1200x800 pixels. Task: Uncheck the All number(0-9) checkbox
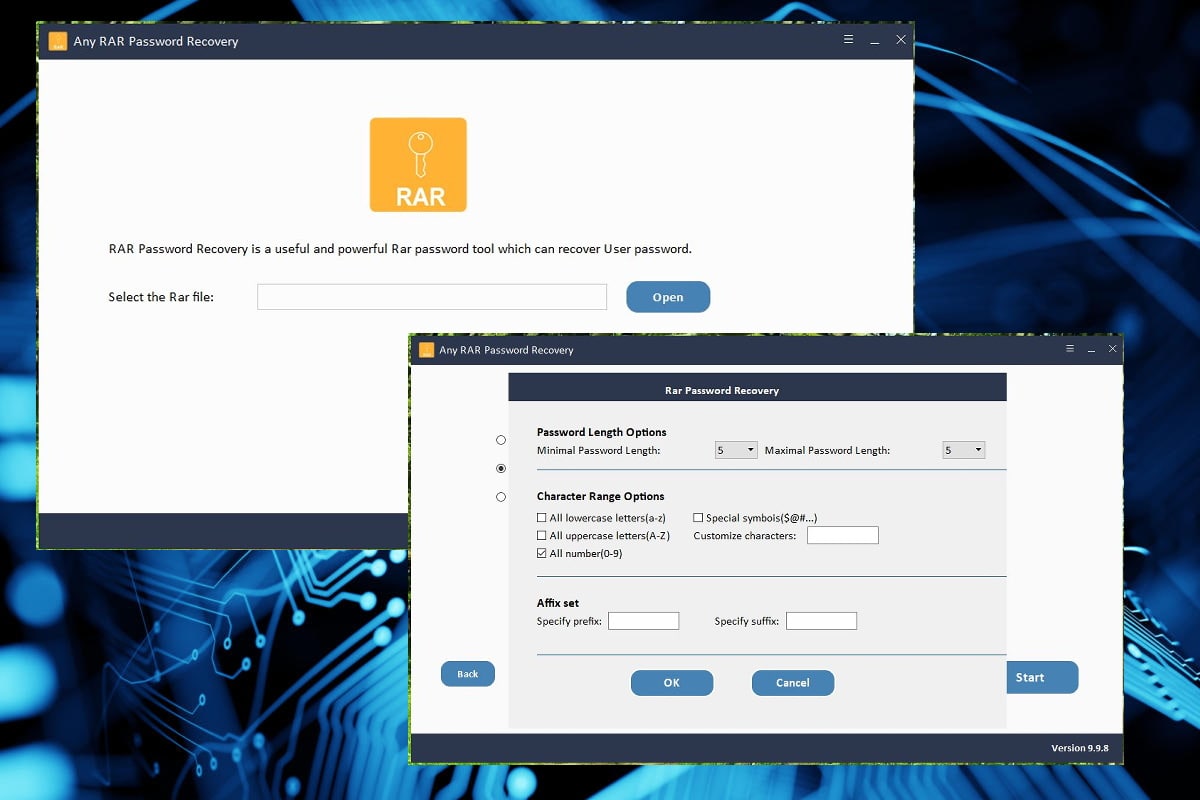[542, 553]
